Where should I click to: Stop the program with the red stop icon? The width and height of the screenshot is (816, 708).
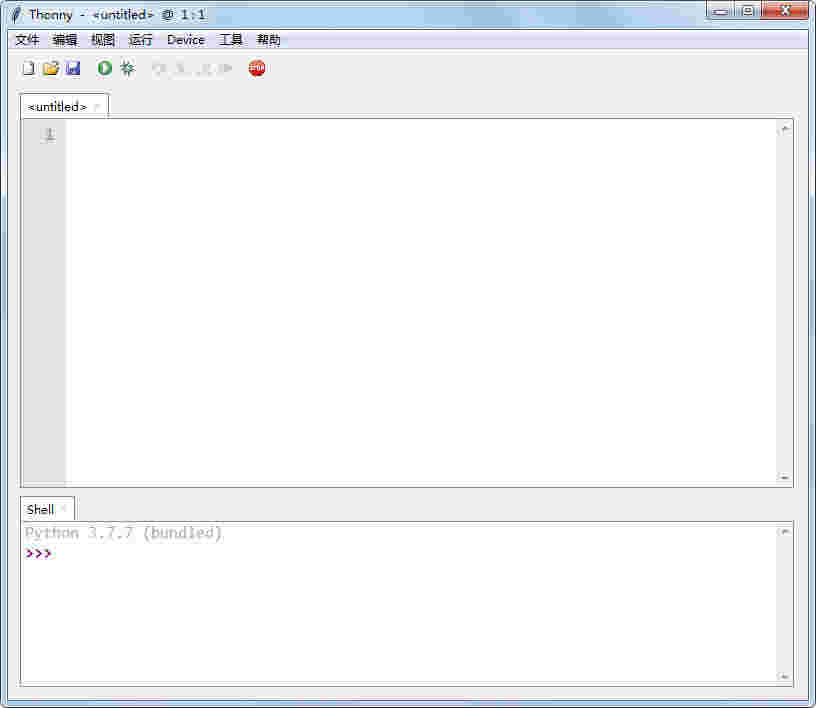pos(257,68)
